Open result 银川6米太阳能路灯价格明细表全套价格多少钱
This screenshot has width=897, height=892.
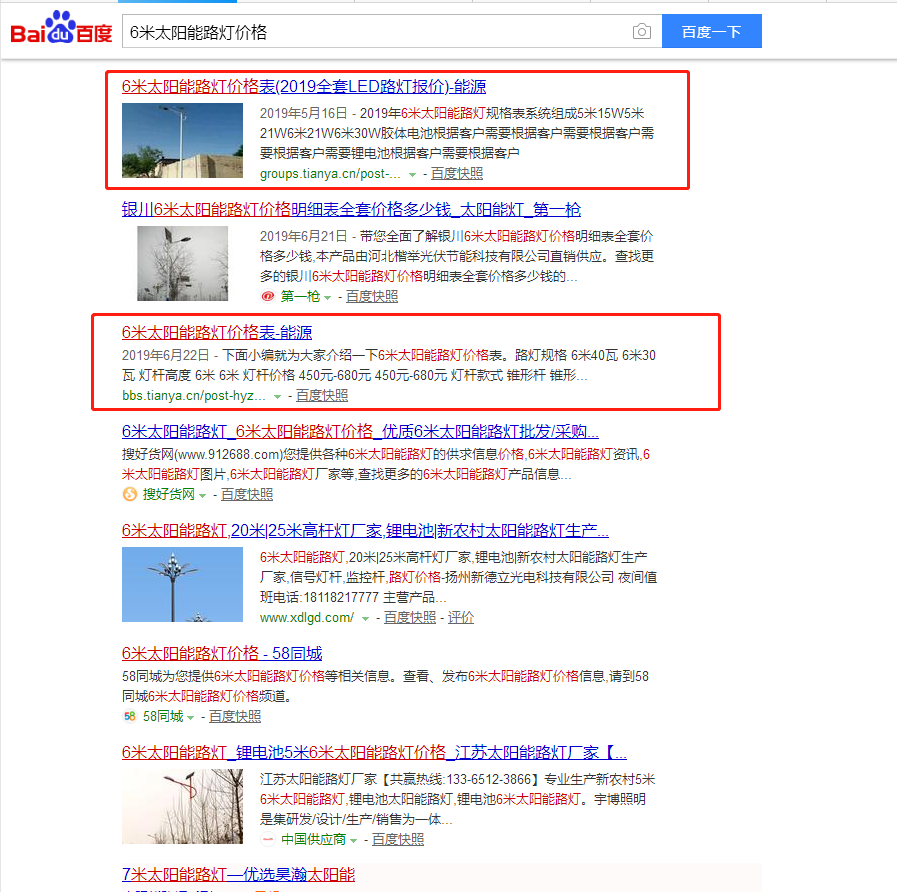[x=351, y=209]
